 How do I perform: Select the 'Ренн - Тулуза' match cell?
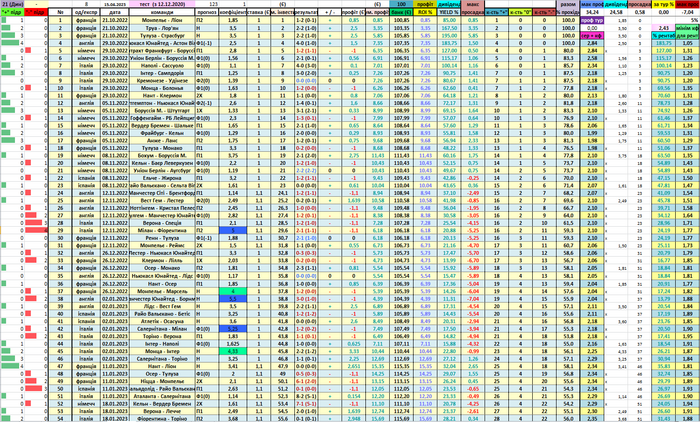162,238
